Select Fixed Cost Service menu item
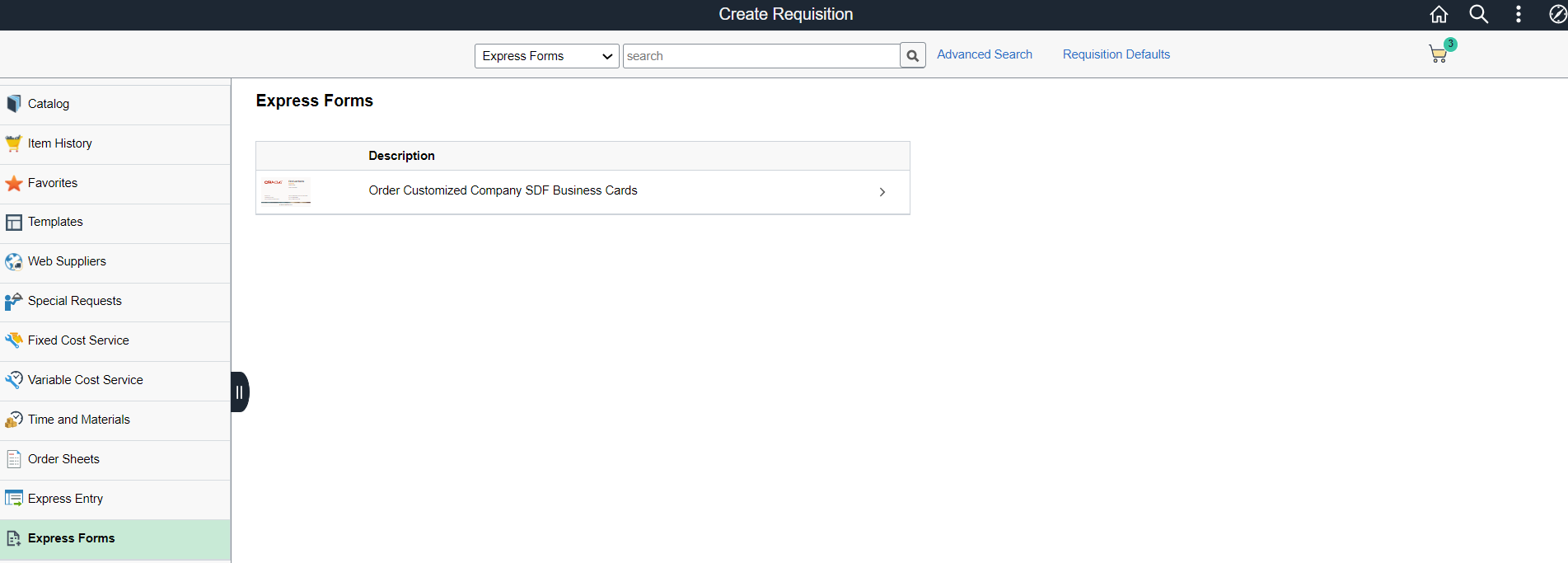This screenshot has width=1568, height=563. 115,341
